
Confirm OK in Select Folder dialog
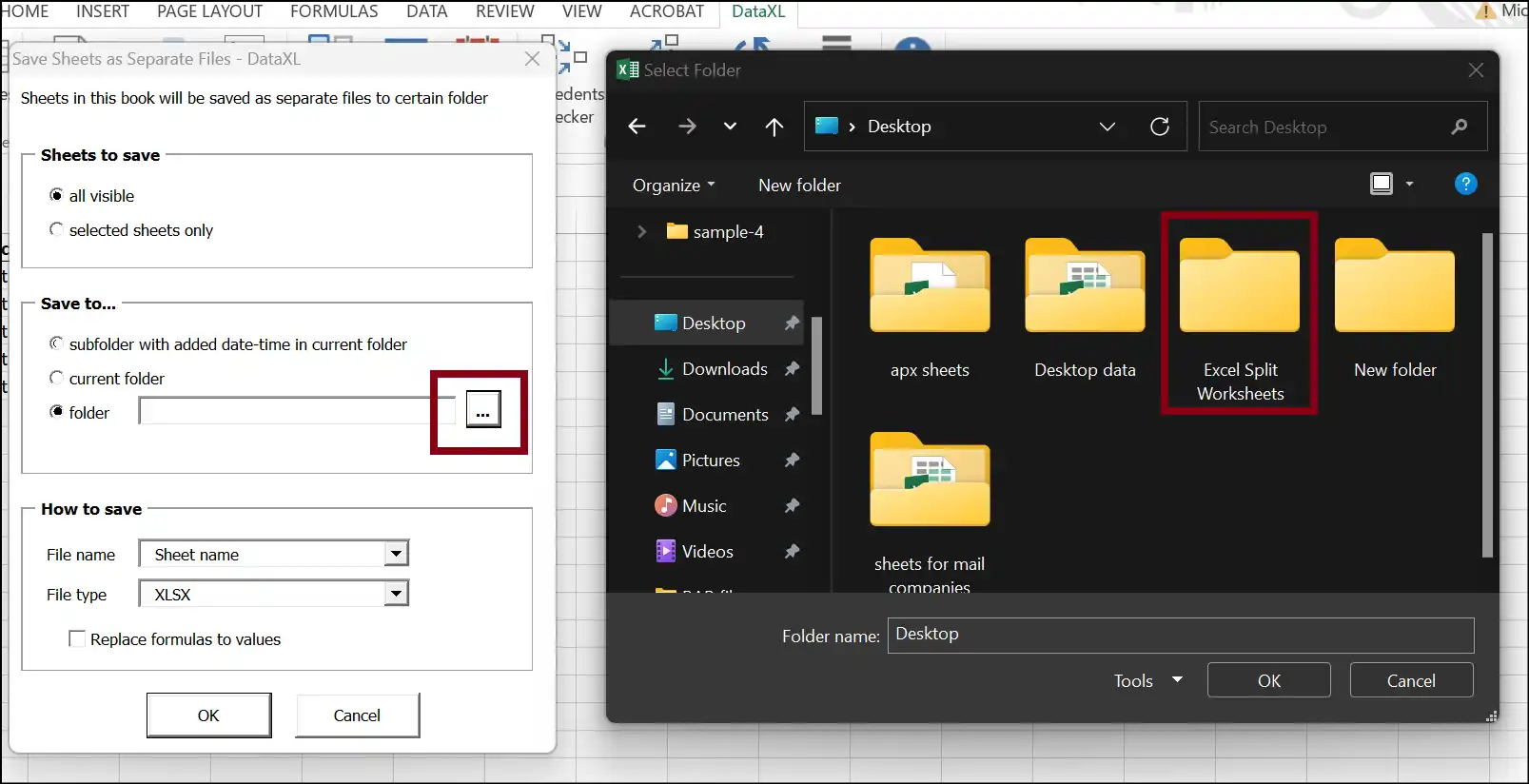tap(1269, 680)
